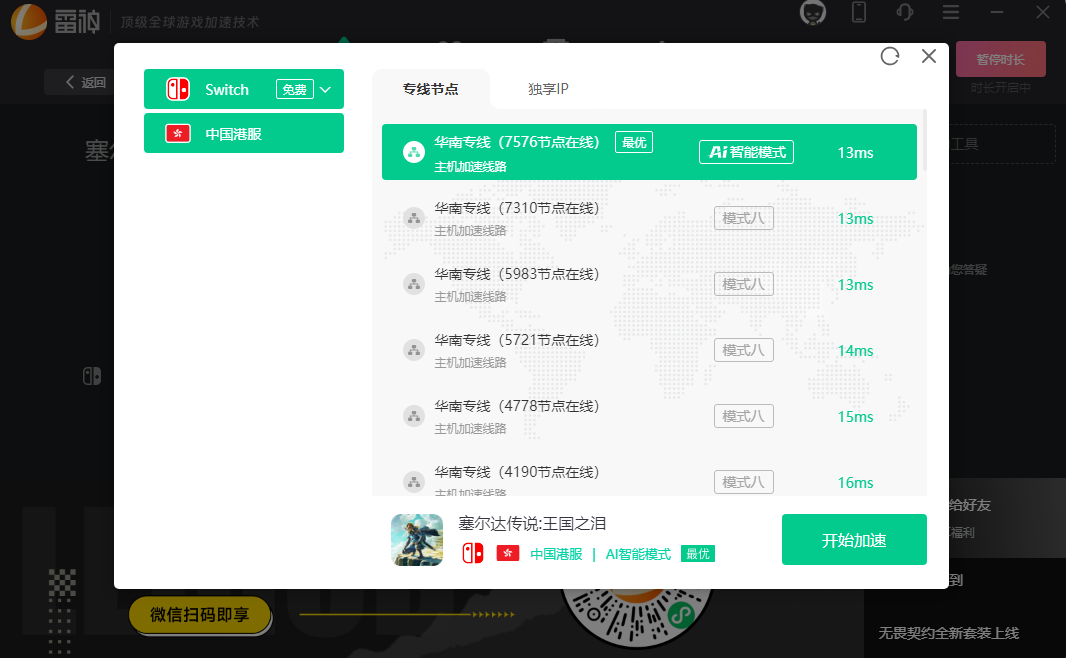Select the 中国港服 region button
Screen dimensions: 1066x658
[244, 133]
